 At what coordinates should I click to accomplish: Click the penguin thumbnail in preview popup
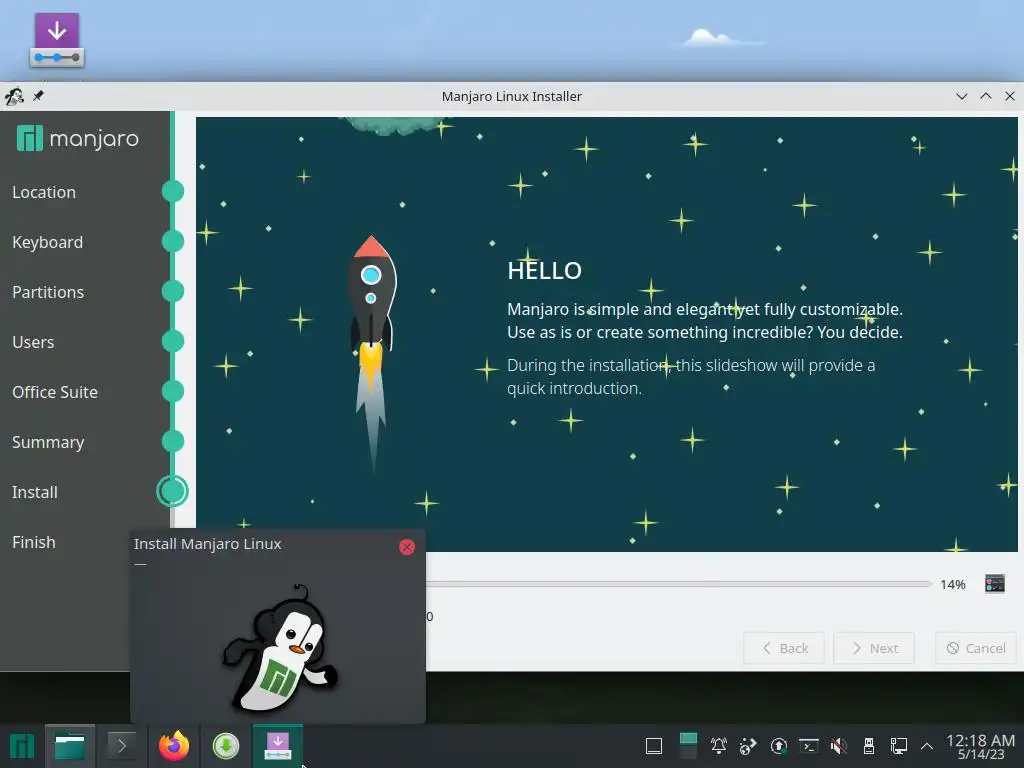280,648
